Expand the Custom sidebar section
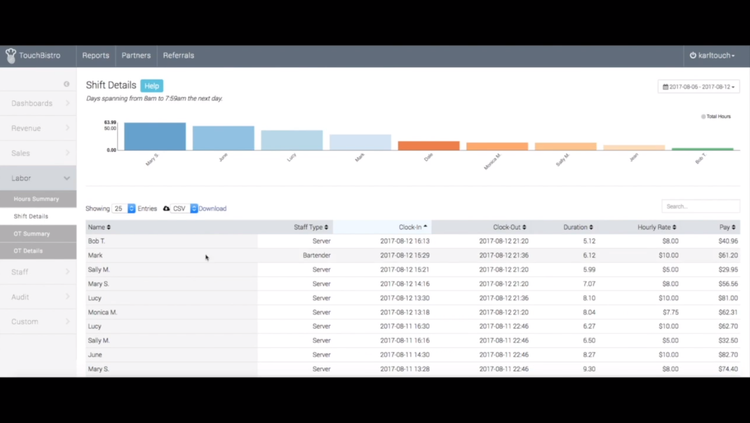The width and height of the screenshot is (750, 423). 38,322
